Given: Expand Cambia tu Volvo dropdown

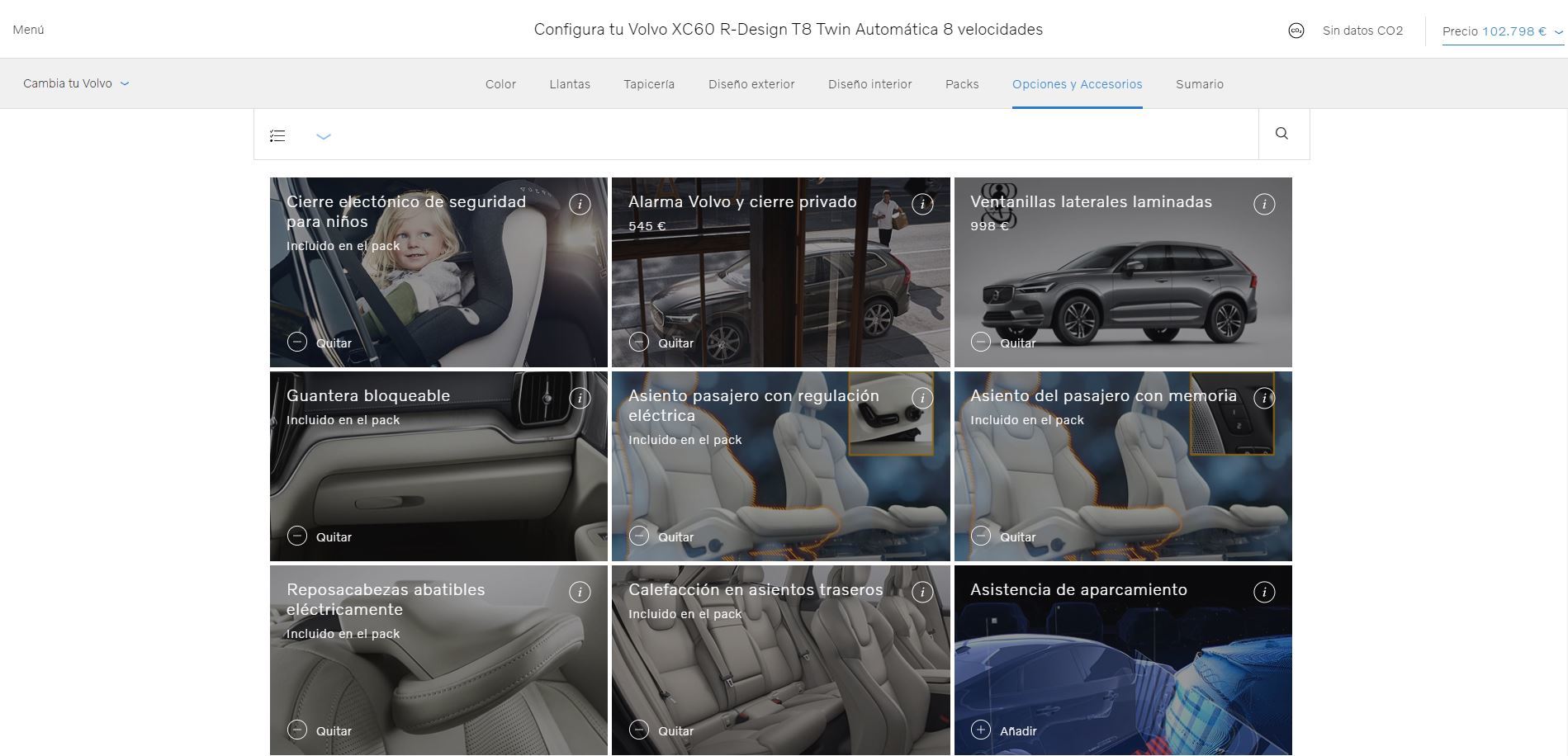Looking at the screenshot, I should 76,83.
